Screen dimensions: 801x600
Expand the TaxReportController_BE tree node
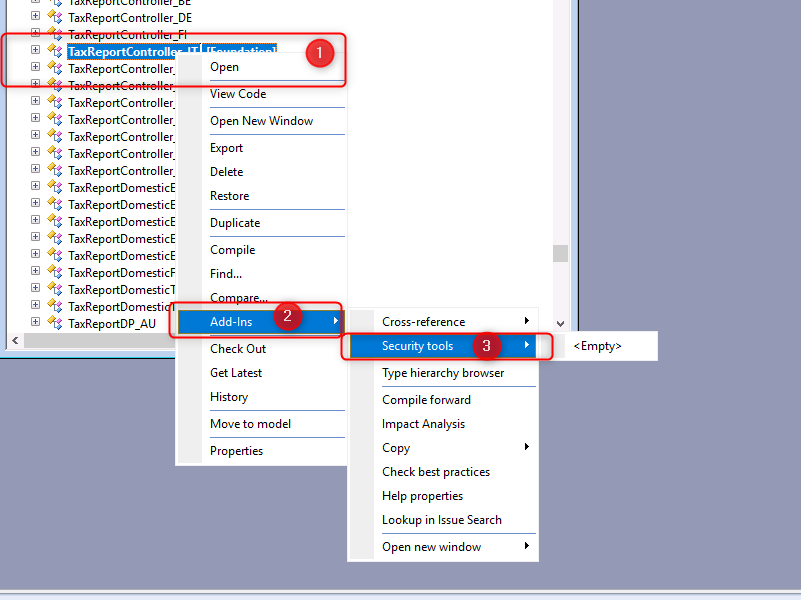tap(35, 3)
